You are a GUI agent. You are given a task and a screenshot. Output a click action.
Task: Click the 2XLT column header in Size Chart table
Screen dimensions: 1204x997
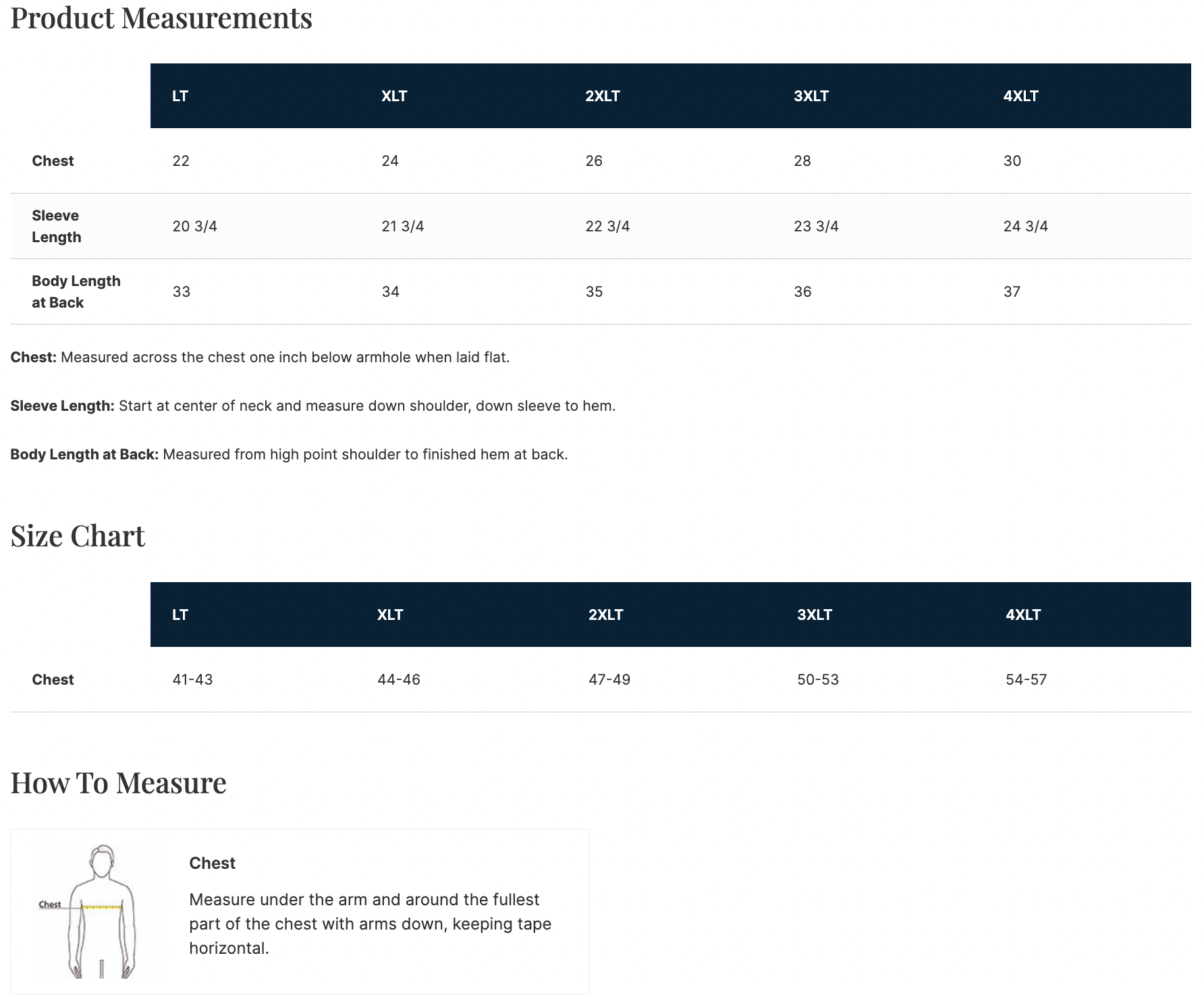[605, 615]
